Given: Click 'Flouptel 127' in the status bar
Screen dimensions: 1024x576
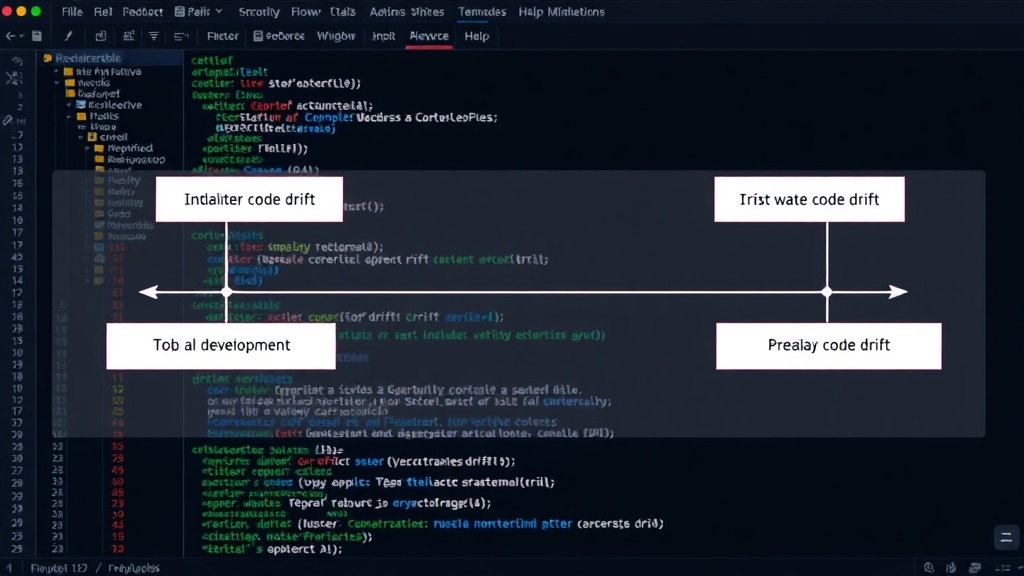Looking at the screenshot, I should point(59,568).
